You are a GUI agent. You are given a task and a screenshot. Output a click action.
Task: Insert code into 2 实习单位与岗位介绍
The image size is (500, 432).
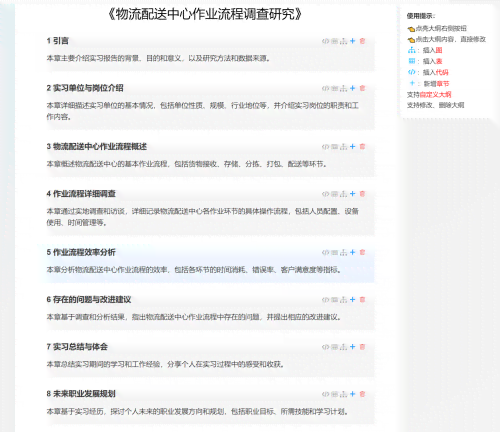325,89
